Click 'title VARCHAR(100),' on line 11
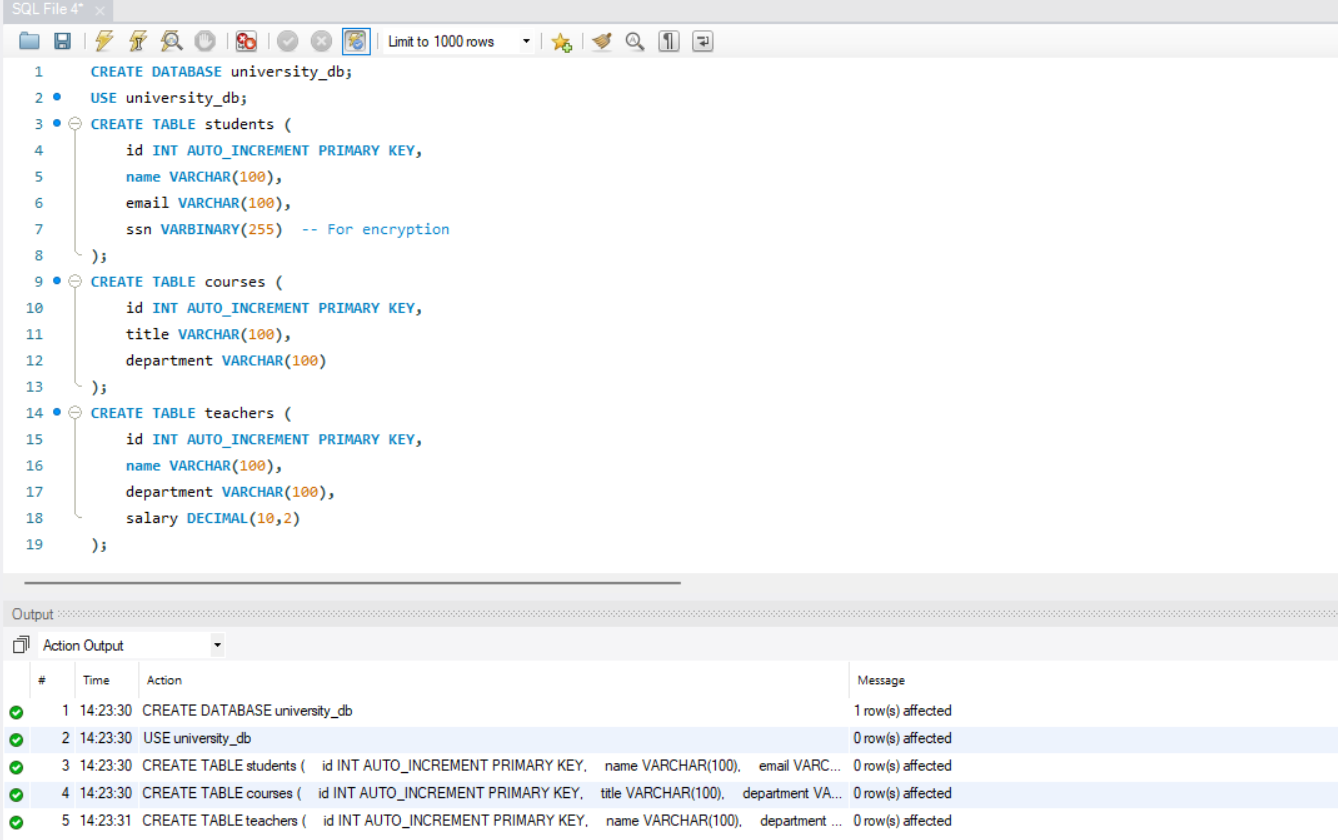 click(208, 334)
